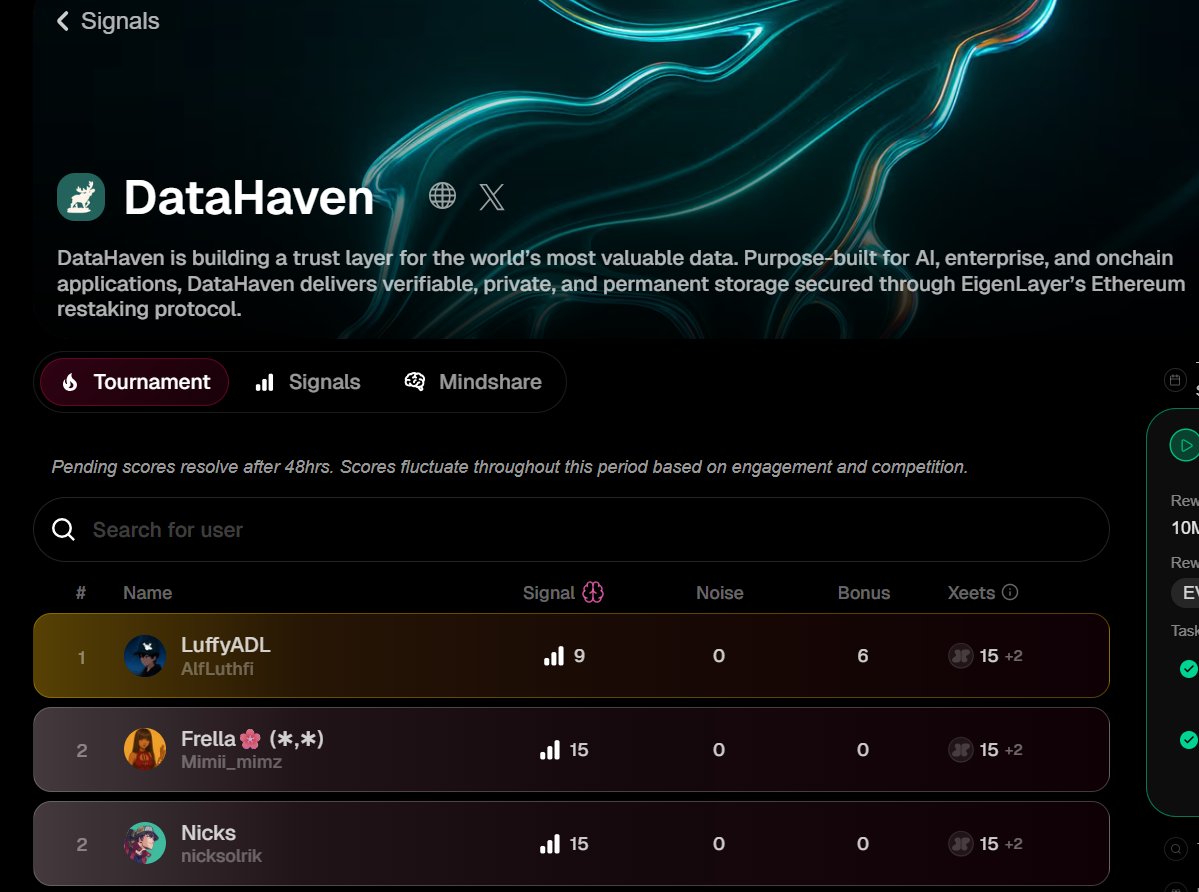Image resolution: width=1199 pixels, height=892 pixels.
Task: Focus the Search for user field
Action: [571, 530]
